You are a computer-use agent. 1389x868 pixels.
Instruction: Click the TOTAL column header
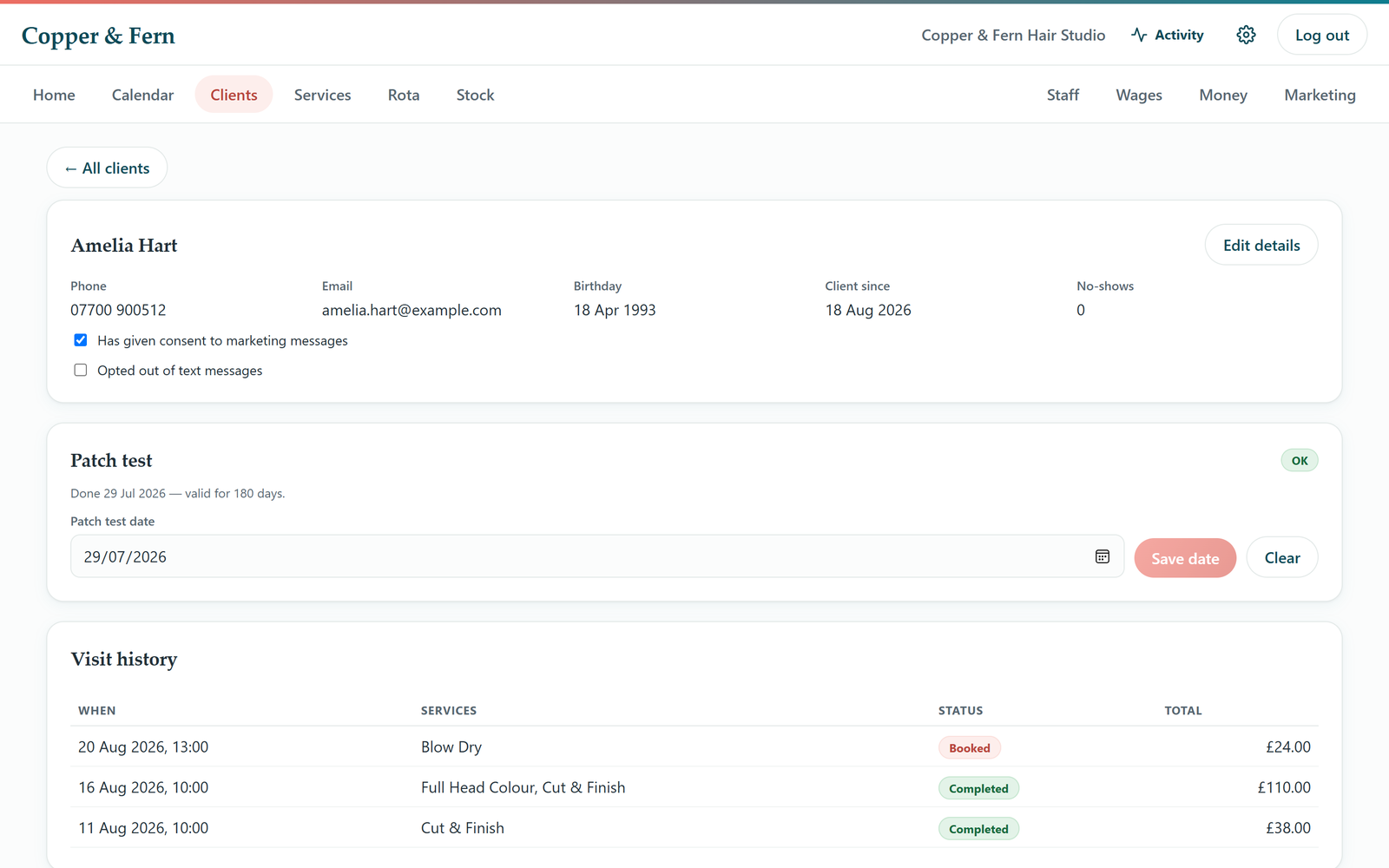[1183, 710]
